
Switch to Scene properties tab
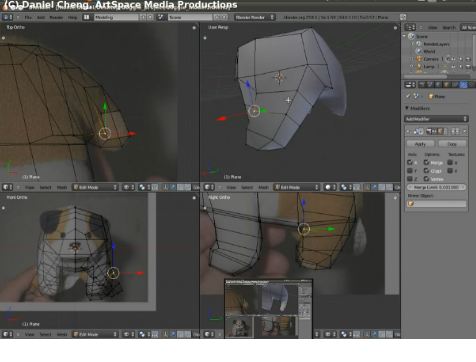[430, 85]
